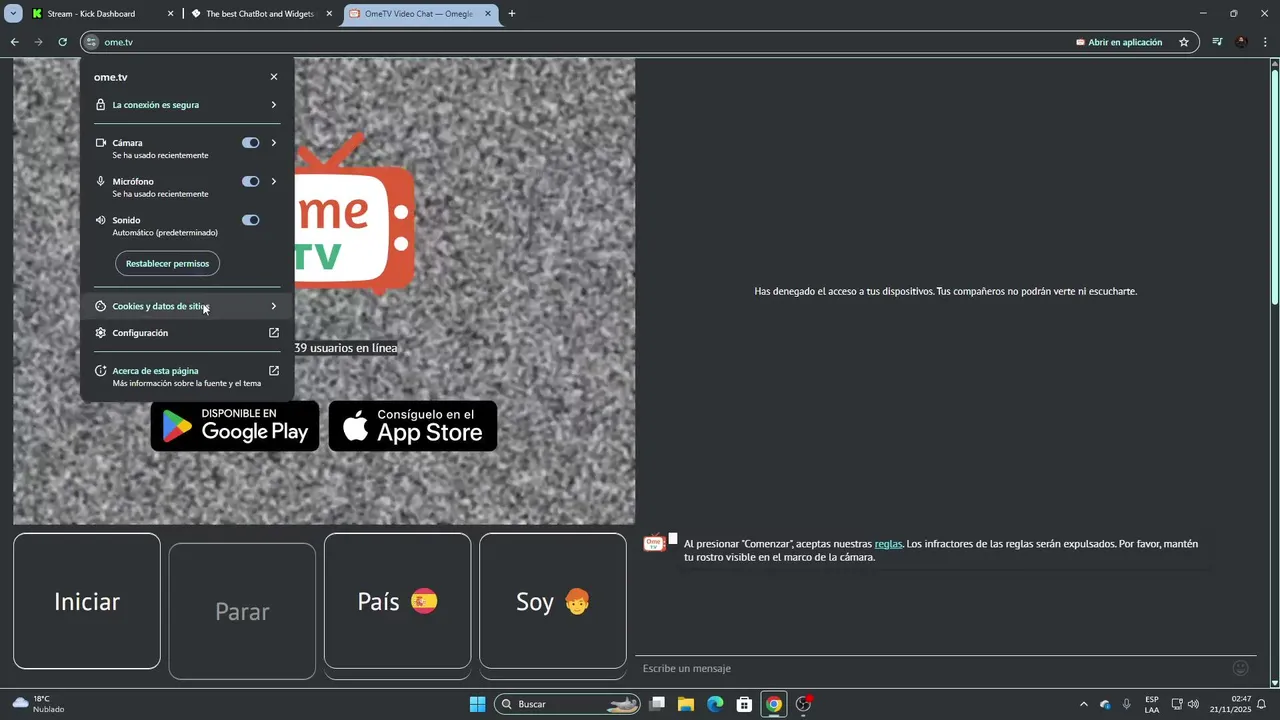Click Restablecer permisos button
1280x720 pixels.
[167, 263]
